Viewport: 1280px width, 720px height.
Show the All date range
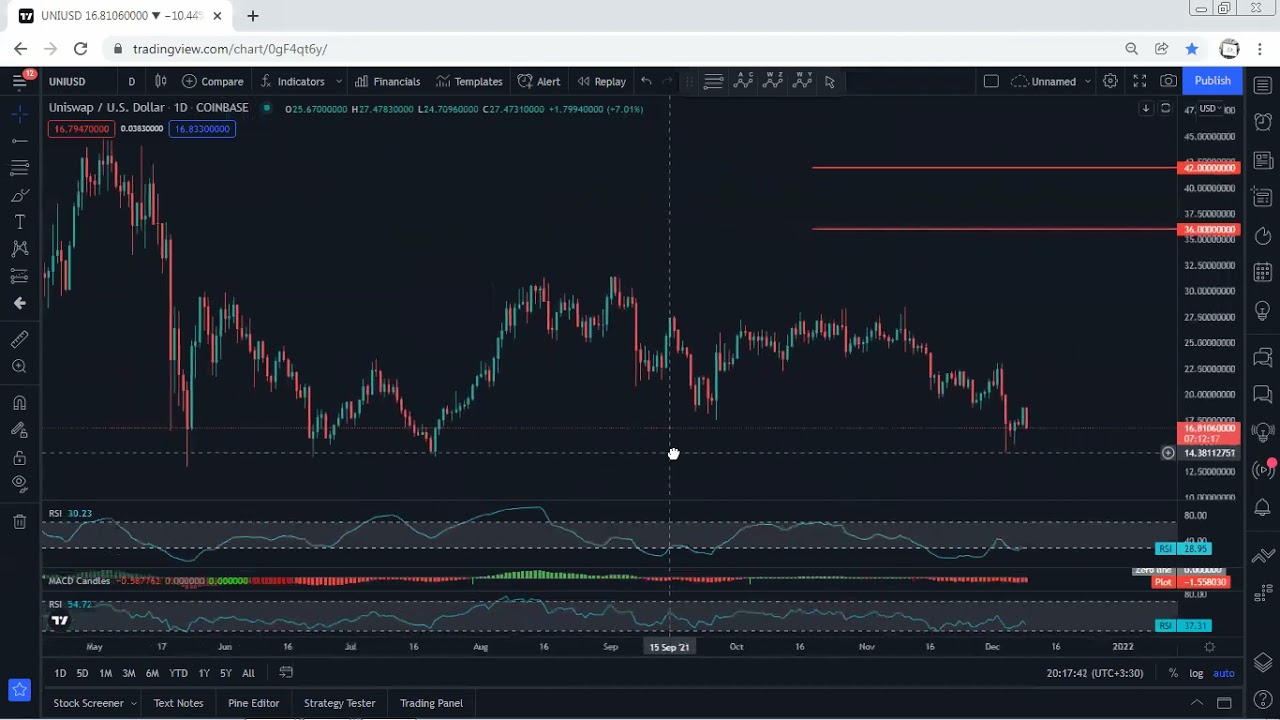tap(248, 673)
